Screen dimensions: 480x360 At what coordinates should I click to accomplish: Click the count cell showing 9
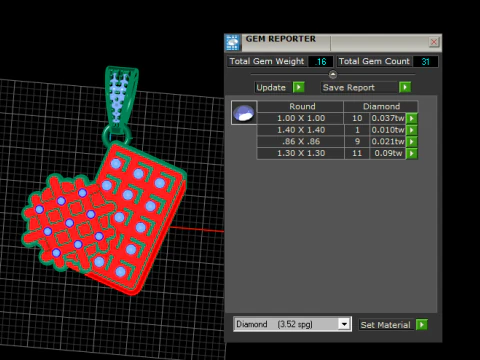tap(357, 142)
